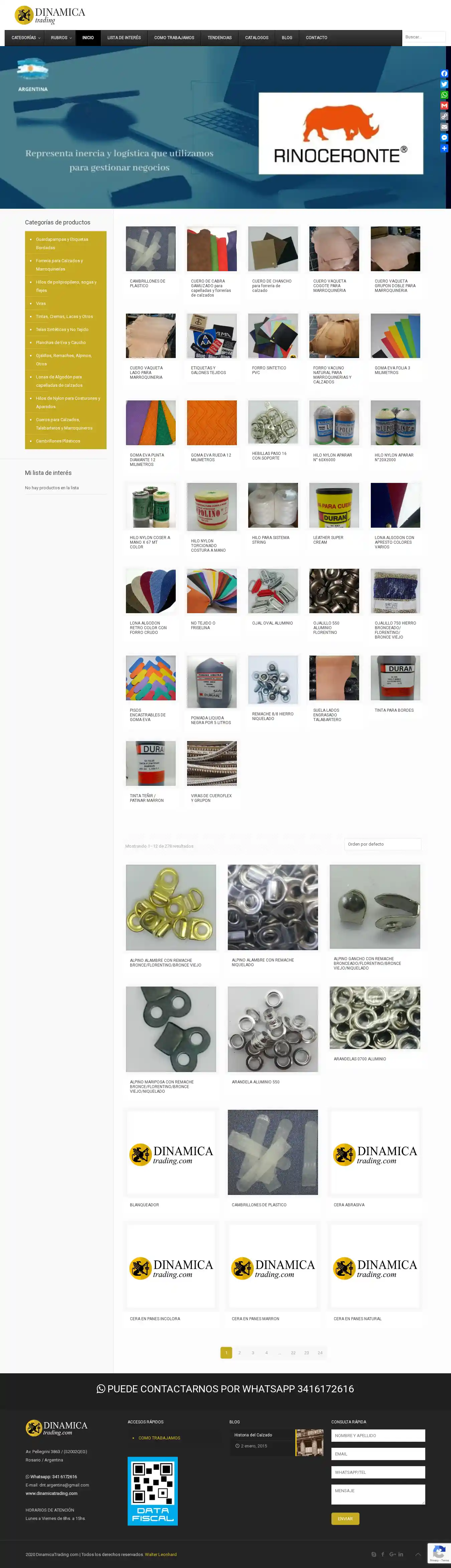Expand the CATEGORÍAS dropdown menu
This screenshot has height=1568, width=451.
(x=26, y=38)
